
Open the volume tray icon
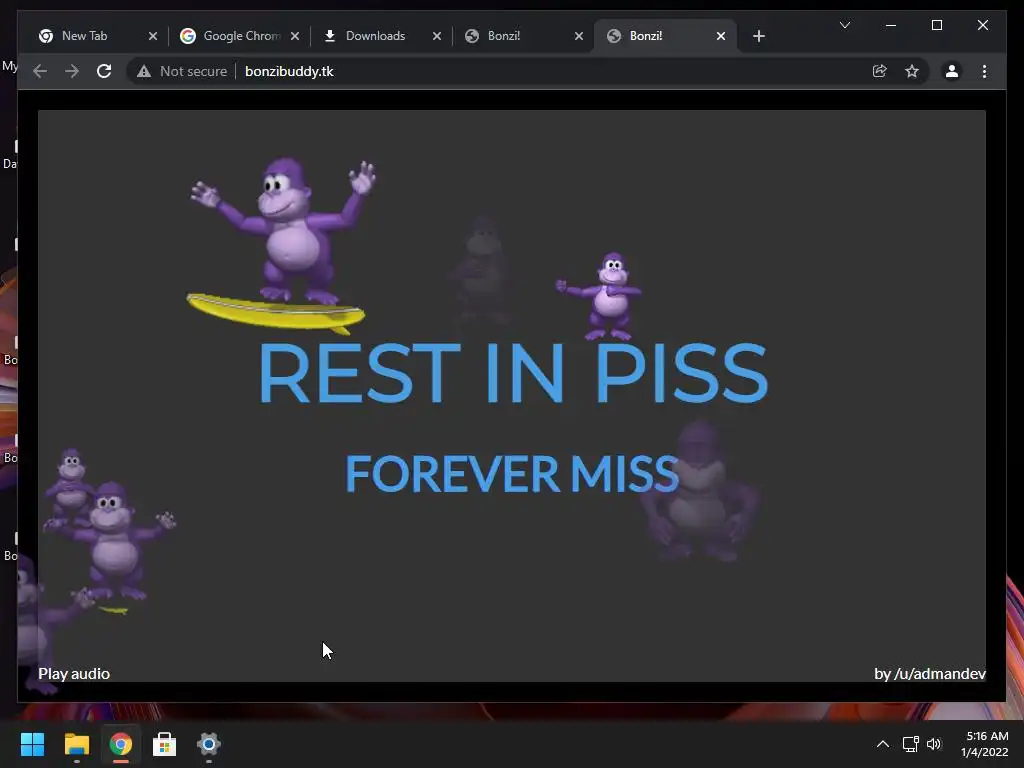[x=934, y=744]
